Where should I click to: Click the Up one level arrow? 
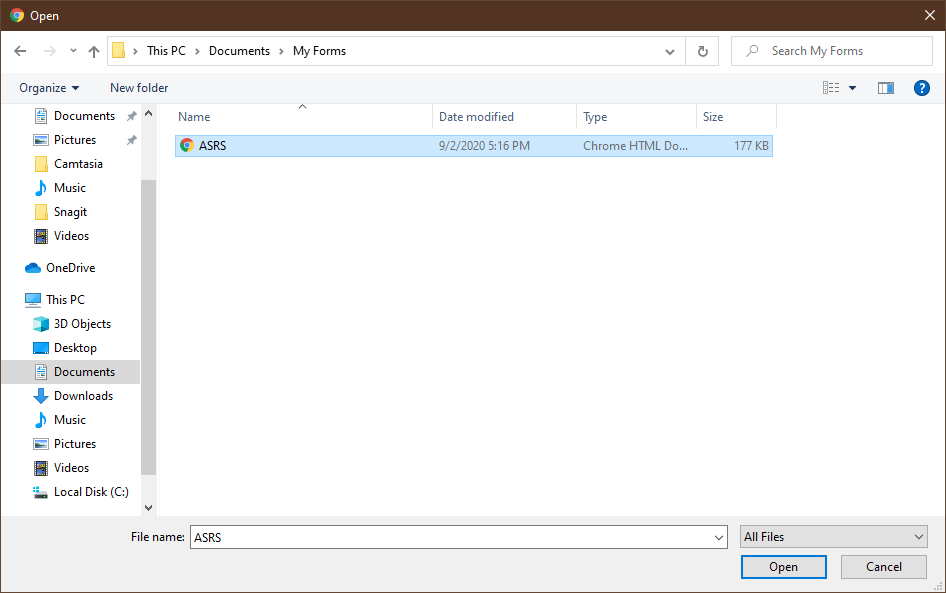[x=94, y=51]
